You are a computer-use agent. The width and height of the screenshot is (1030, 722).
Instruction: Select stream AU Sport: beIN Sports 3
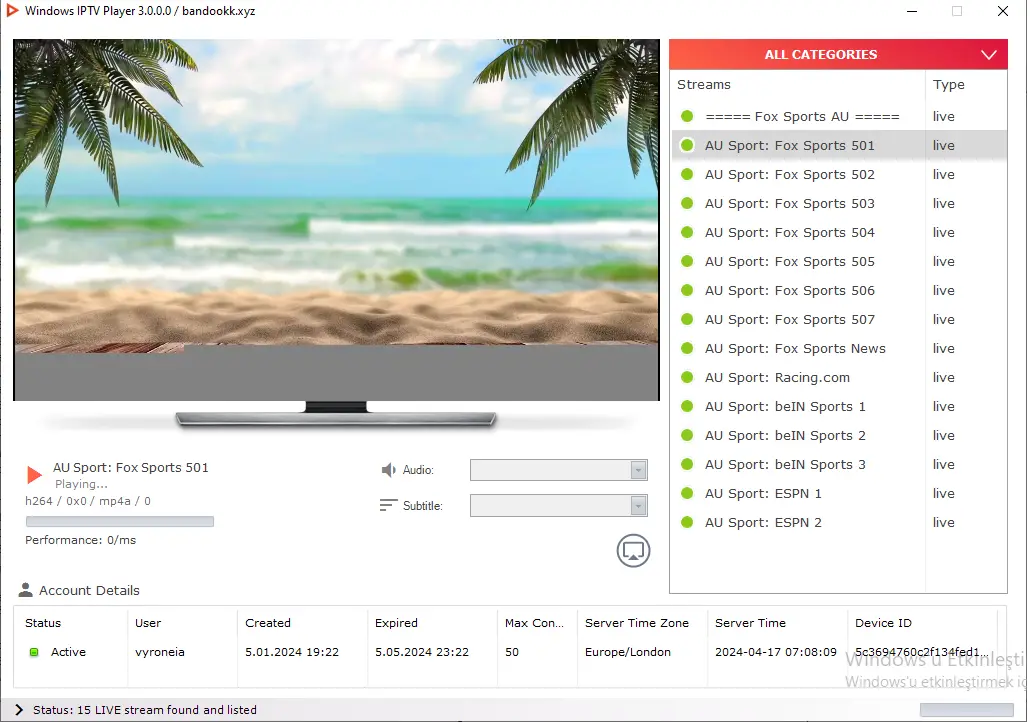(x=840, y=464)
